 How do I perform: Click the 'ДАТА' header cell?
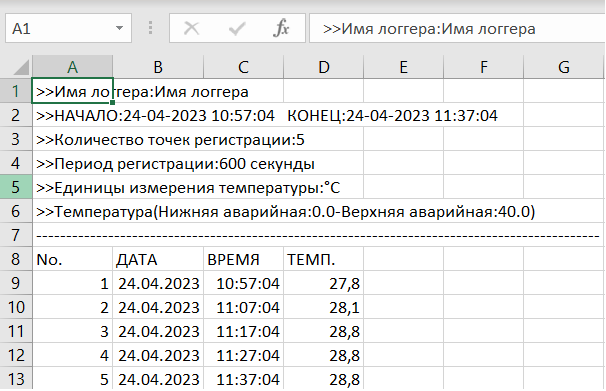(158, 259)
